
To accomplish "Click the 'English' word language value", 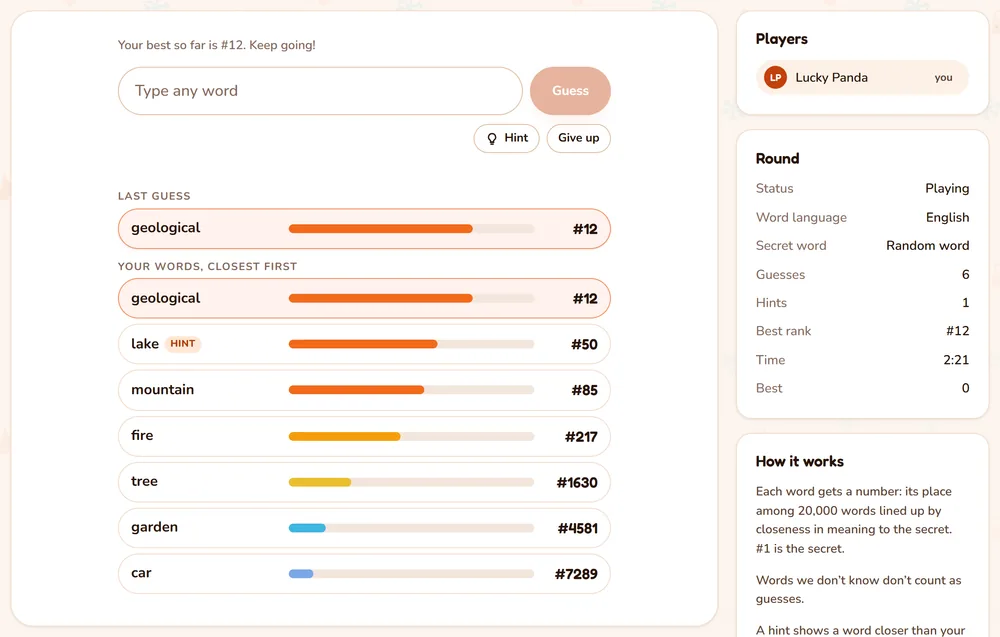I will coord(948,217).
